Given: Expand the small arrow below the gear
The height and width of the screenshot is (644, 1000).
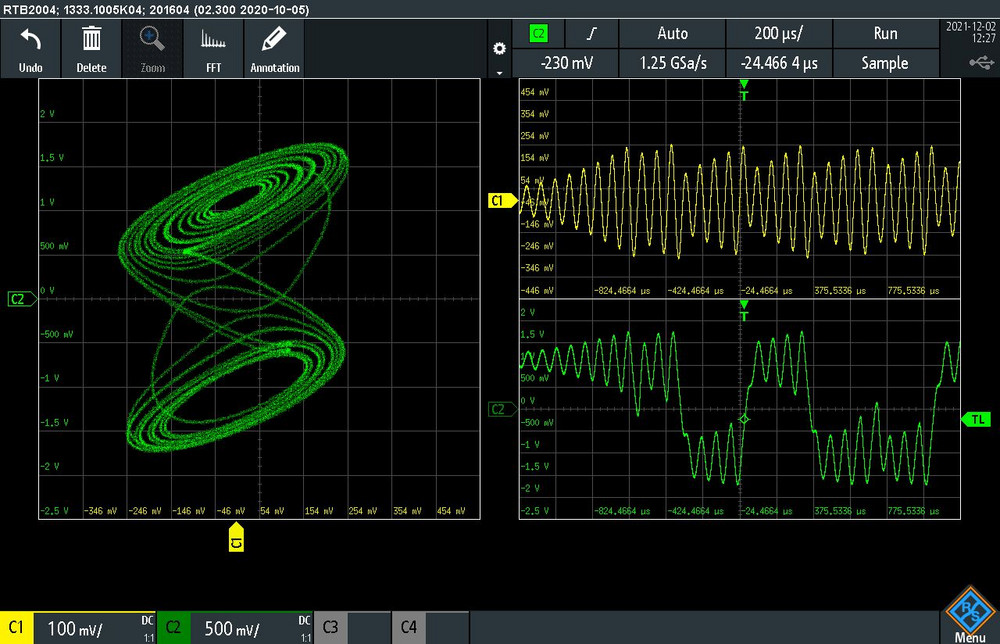Looking at the screenshot, I should (x=499, y=73).
